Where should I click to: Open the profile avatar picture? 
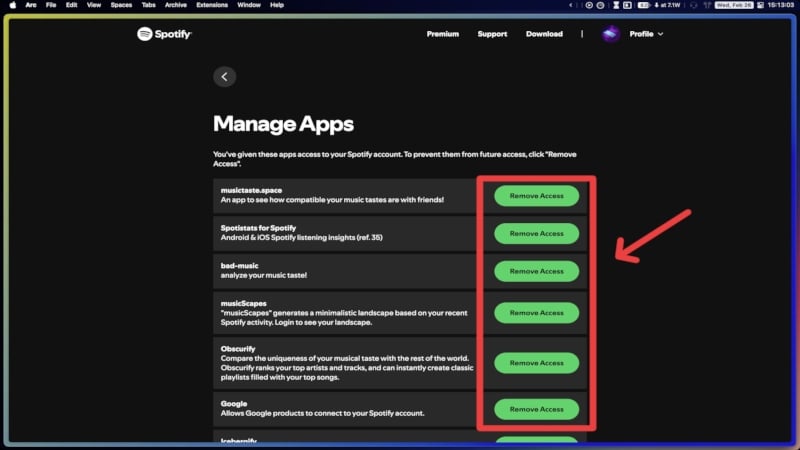click(x=610, y=34)
